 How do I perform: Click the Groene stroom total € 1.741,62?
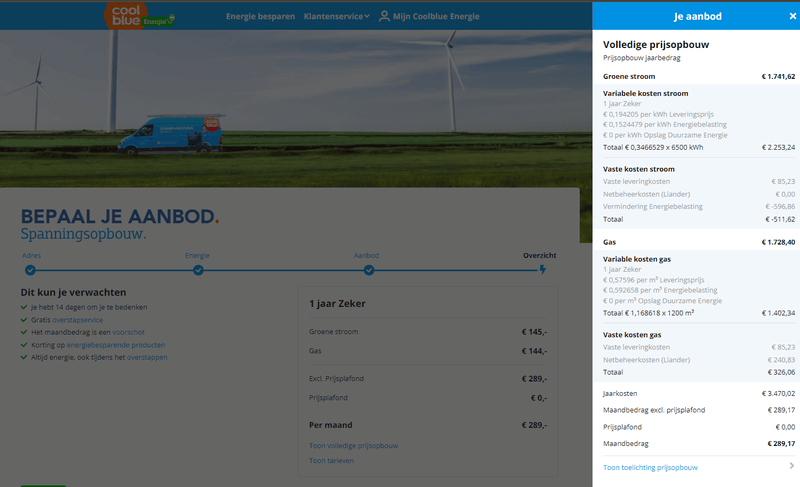778,76
